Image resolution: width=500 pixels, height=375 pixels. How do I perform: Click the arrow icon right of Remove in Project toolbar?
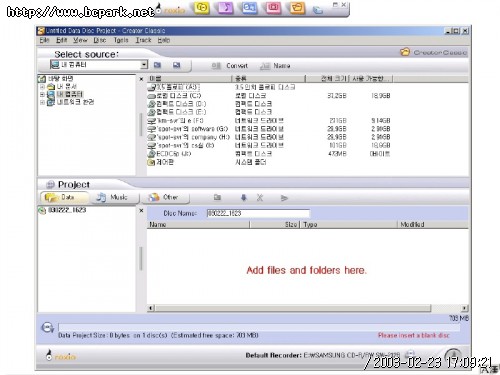[x=284, y=198]
